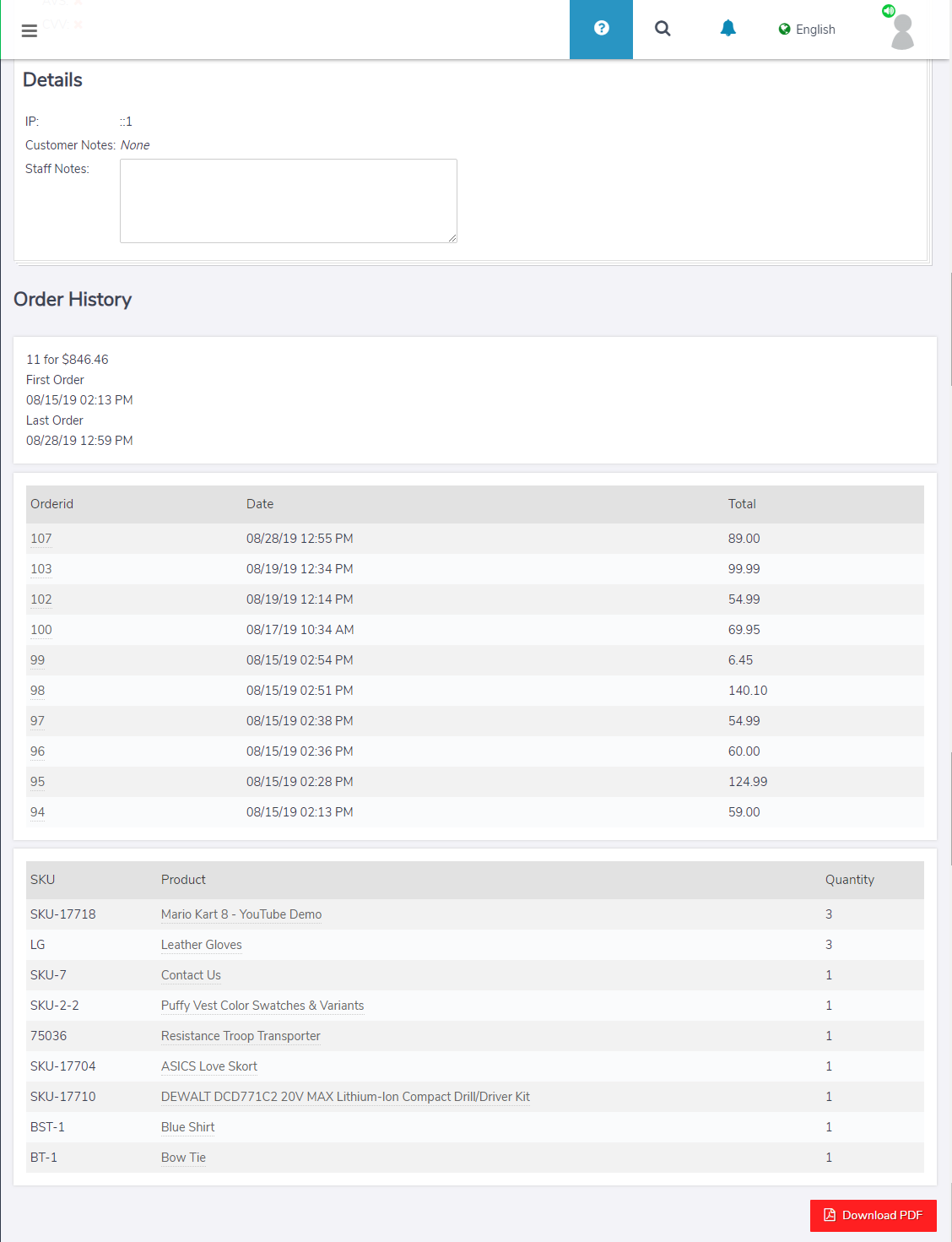Select the Resistance Troop Transporter link

(x=240, y=1036)
